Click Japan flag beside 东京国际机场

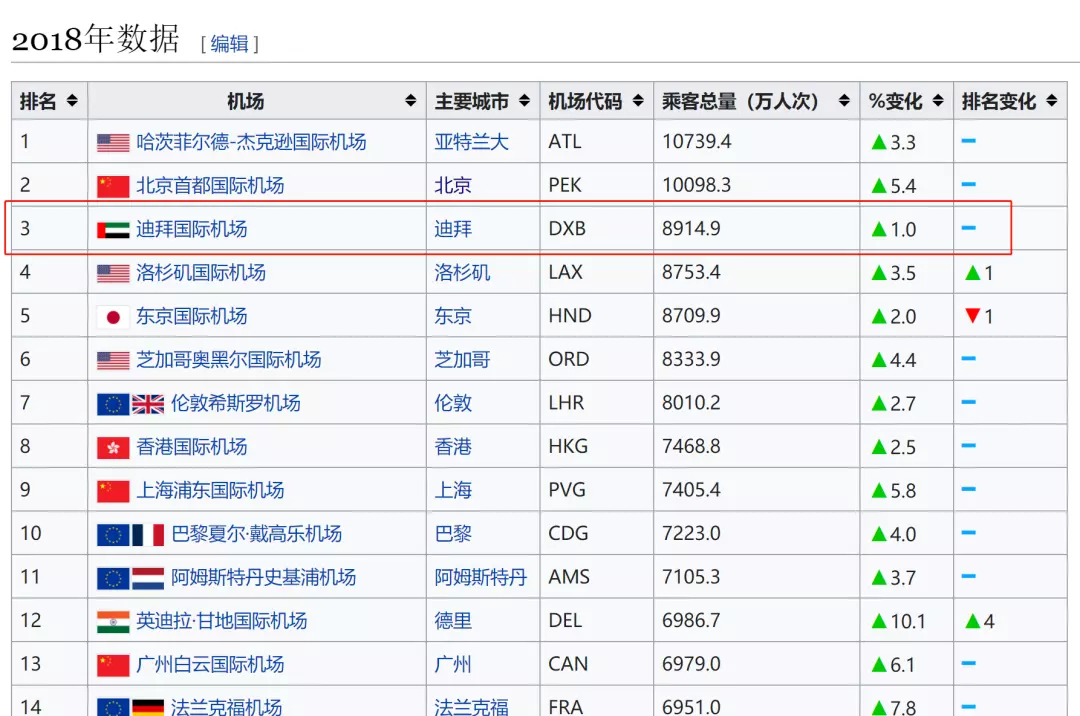113,317
